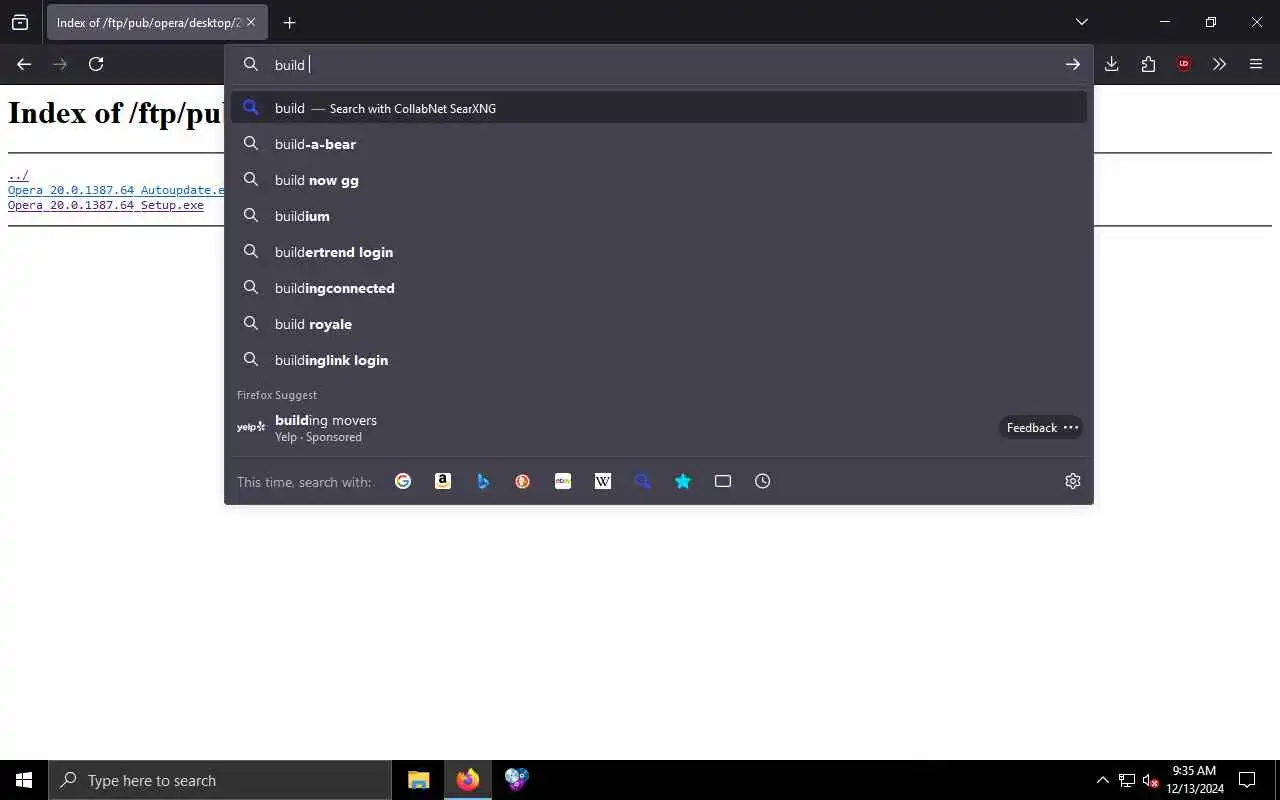
Task: Close the Index of /ftp/pub tab
Action: click(251, 22)
